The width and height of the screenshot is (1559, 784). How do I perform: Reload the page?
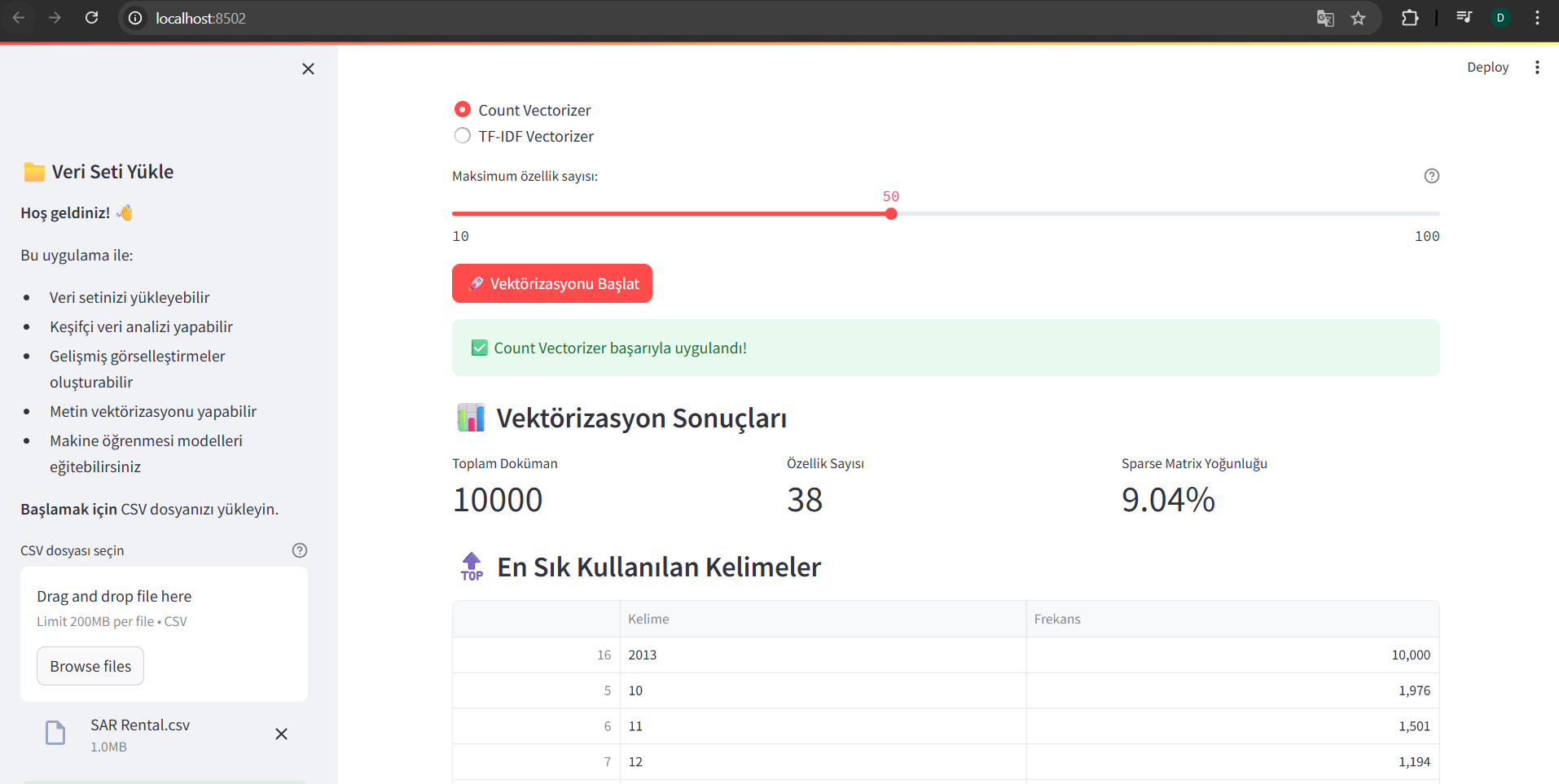pos(91,17)
